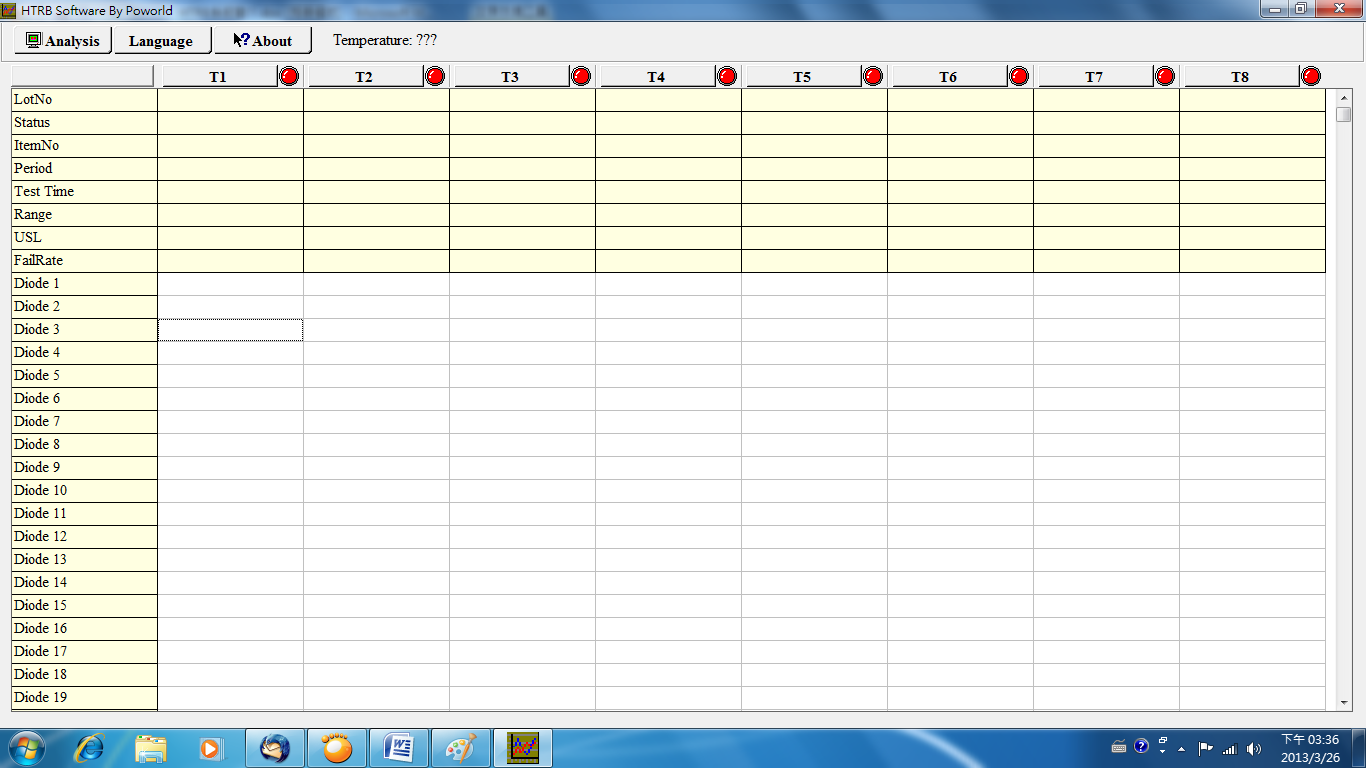Image resolution: width=1366 pixels, height=768 pixels.
Task: Open the HTRB app icon in the taskbar
Action: click(x=523, y=748)
